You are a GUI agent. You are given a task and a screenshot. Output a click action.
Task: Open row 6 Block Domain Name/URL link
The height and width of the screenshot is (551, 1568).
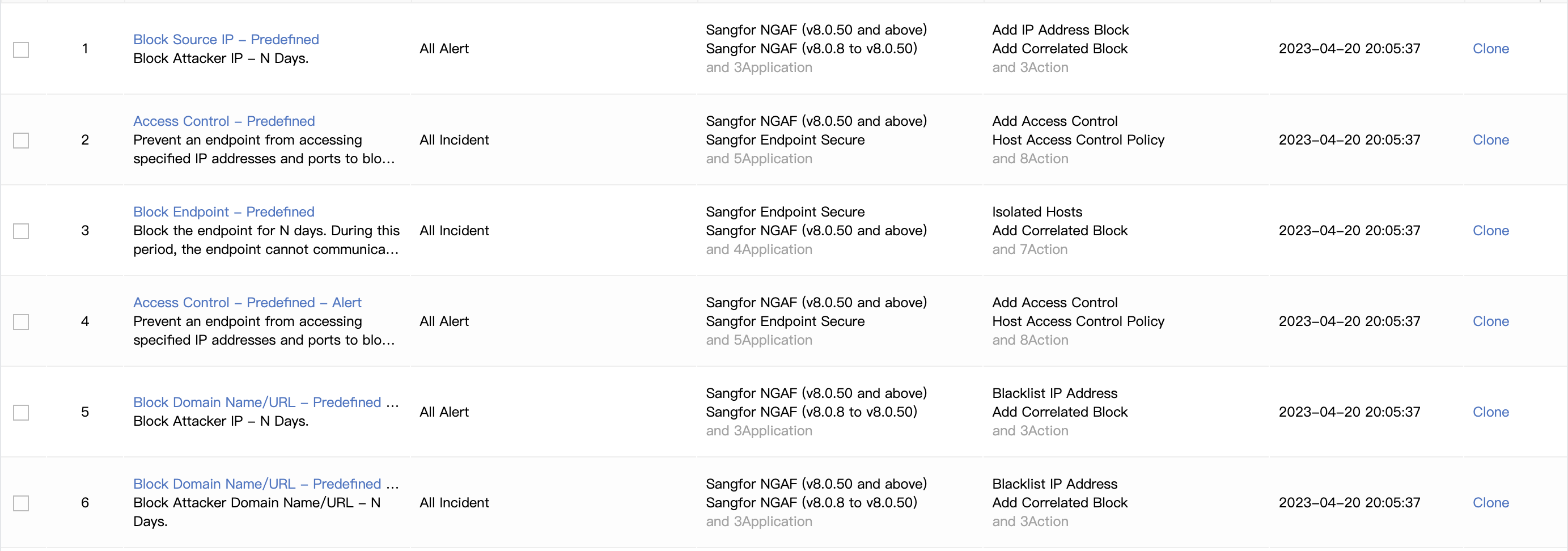point(266,484)
